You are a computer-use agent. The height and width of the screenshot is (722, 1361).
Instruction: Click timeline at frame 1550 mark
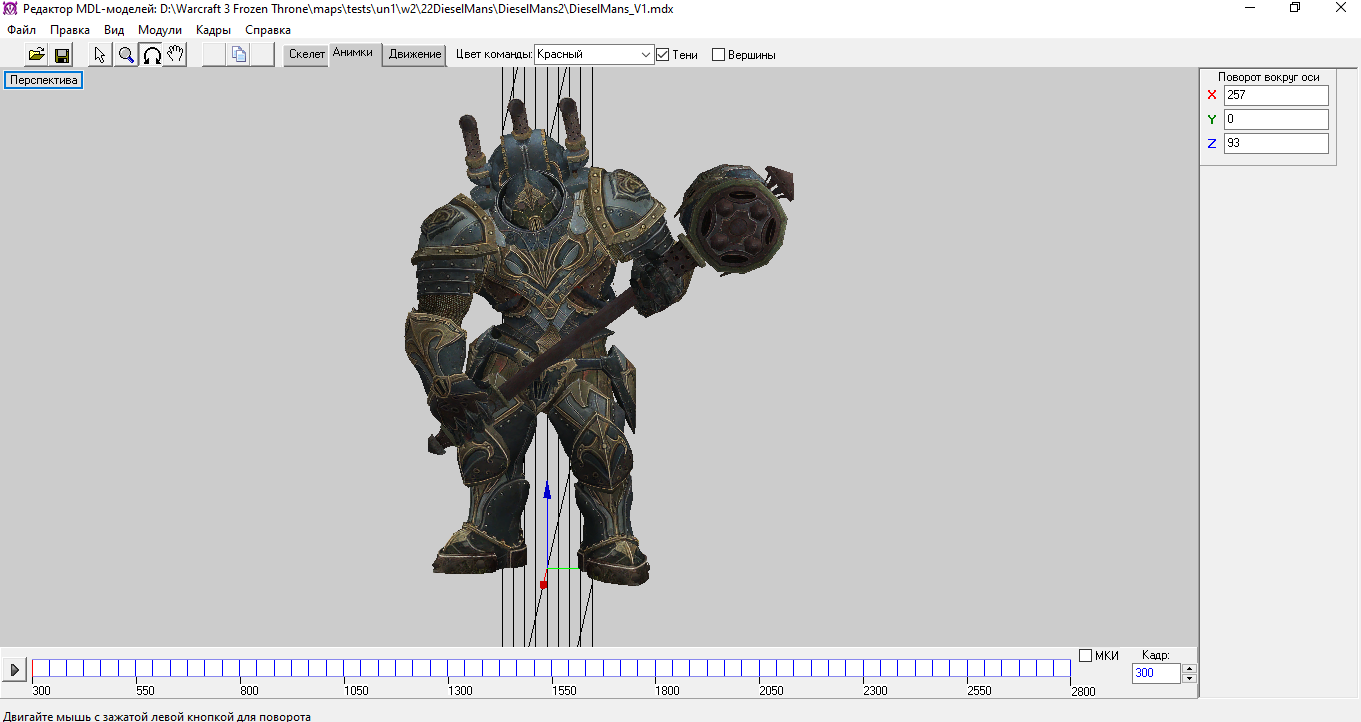point(551,668)
